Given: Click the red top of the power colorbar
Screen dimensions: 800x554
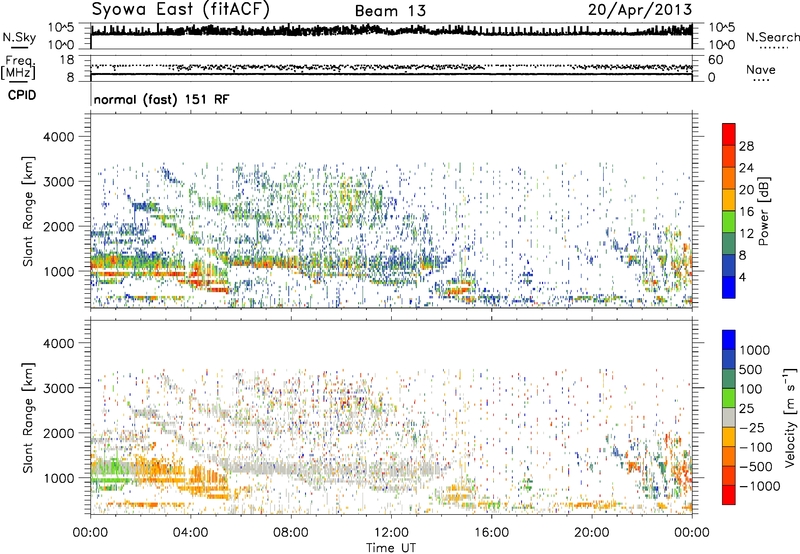Looking at the screenshot, I should point(729,134).
